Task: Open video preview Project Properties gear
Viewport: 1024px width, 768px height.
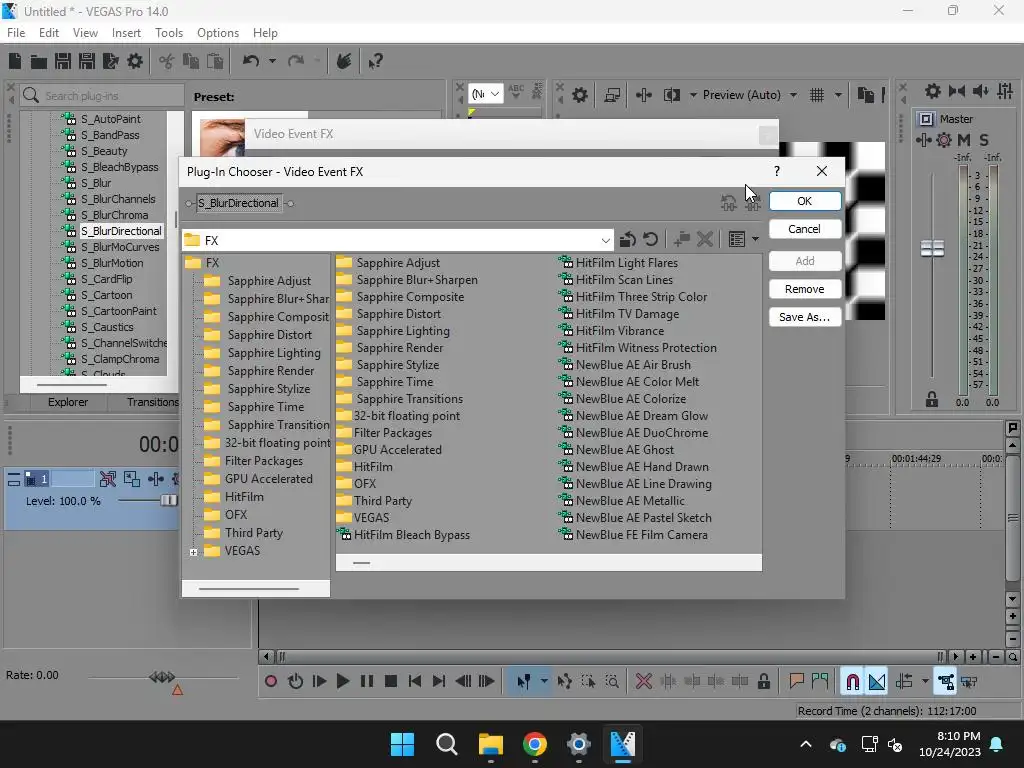Action: click(579, 95)
